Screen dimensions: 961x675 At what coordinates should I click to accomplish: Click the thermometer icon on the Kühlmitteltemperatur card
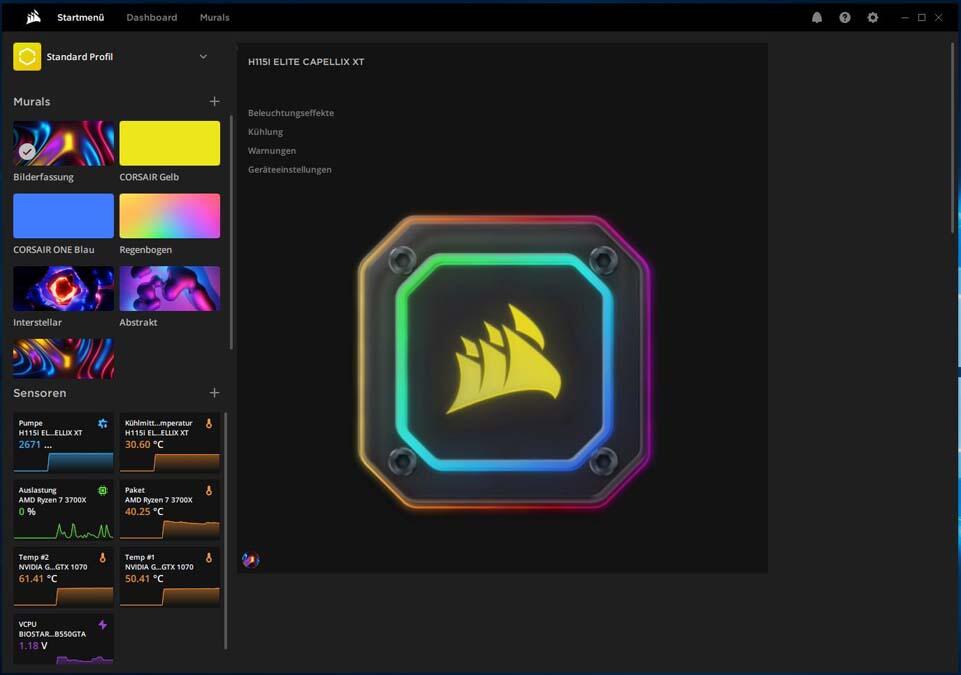point(209,424)
